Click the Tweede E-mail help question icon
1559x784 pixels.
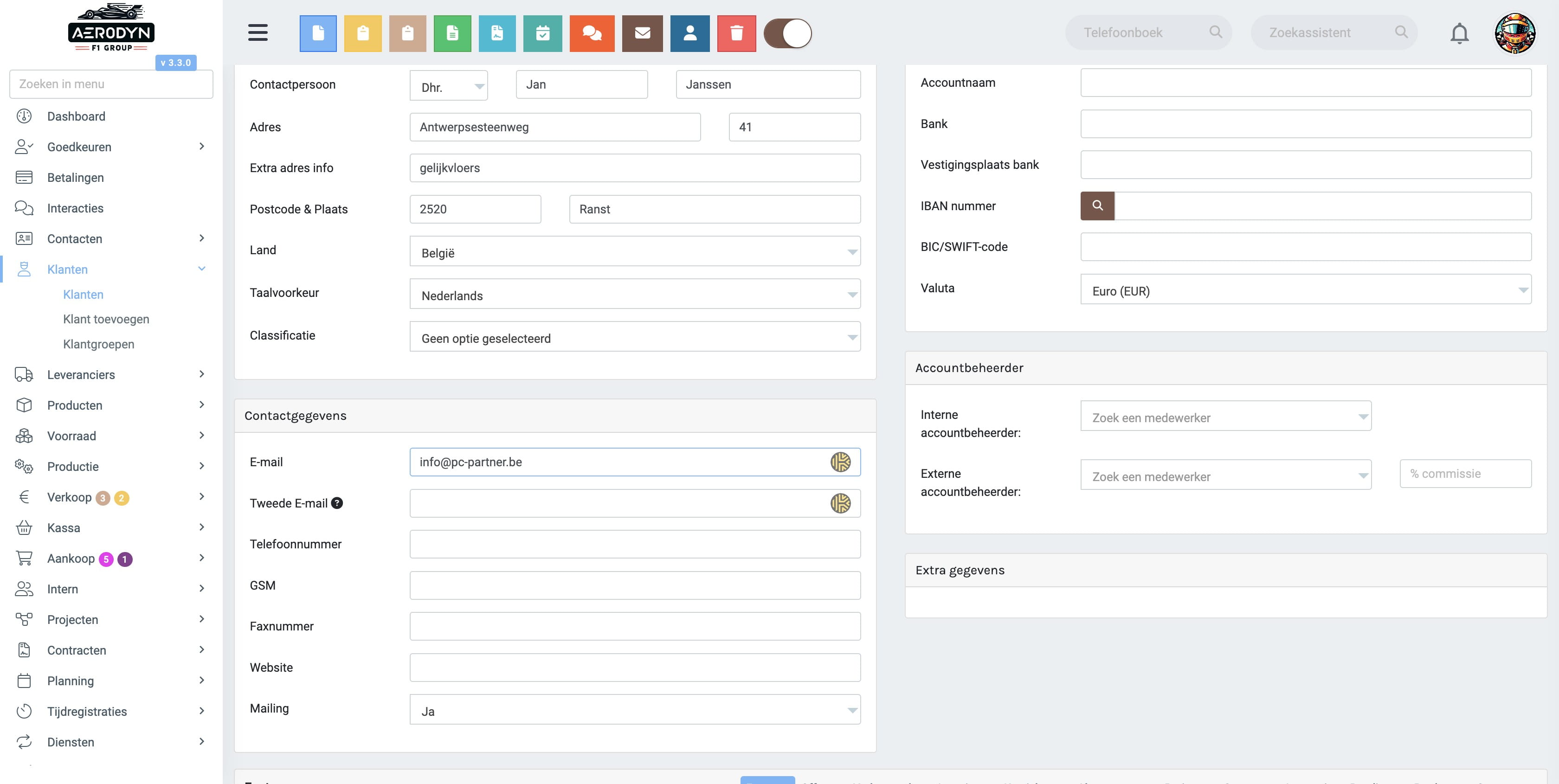pyautogui.click(x=337, y=503)
